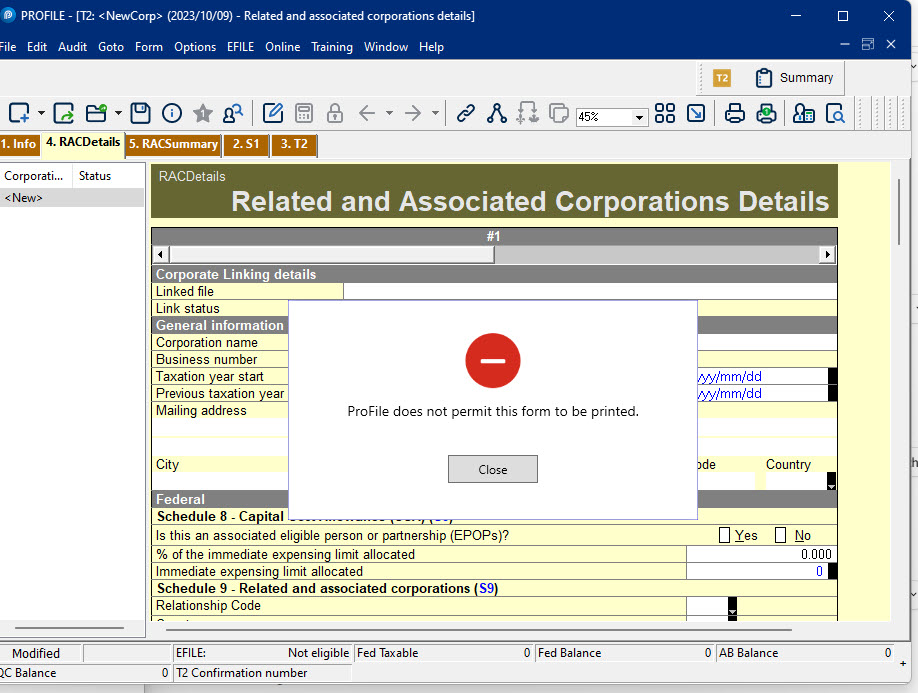Expand the Open folder dropdown arrow
The image size is (918, 693).
coord(118,113)
